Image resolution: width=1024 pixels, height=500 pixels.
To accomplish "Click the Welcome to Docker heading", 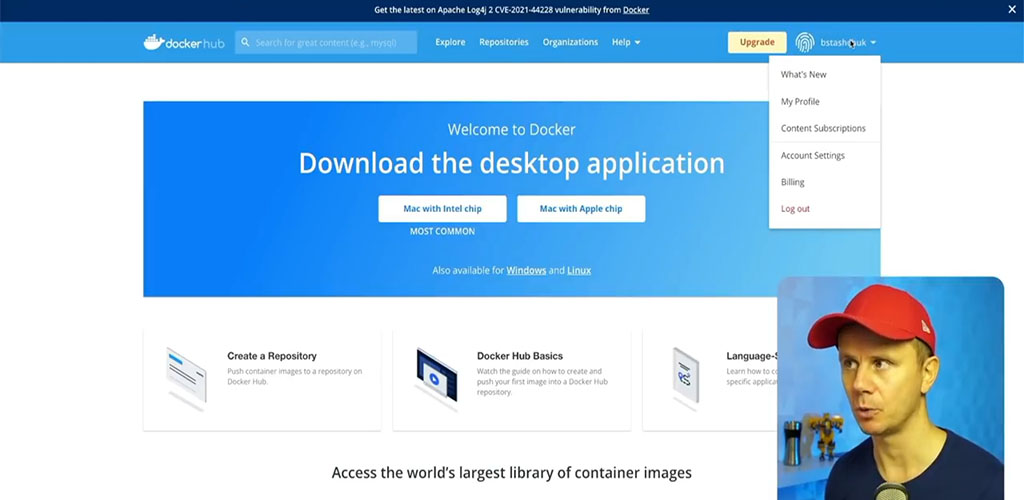I will point(512,129).
